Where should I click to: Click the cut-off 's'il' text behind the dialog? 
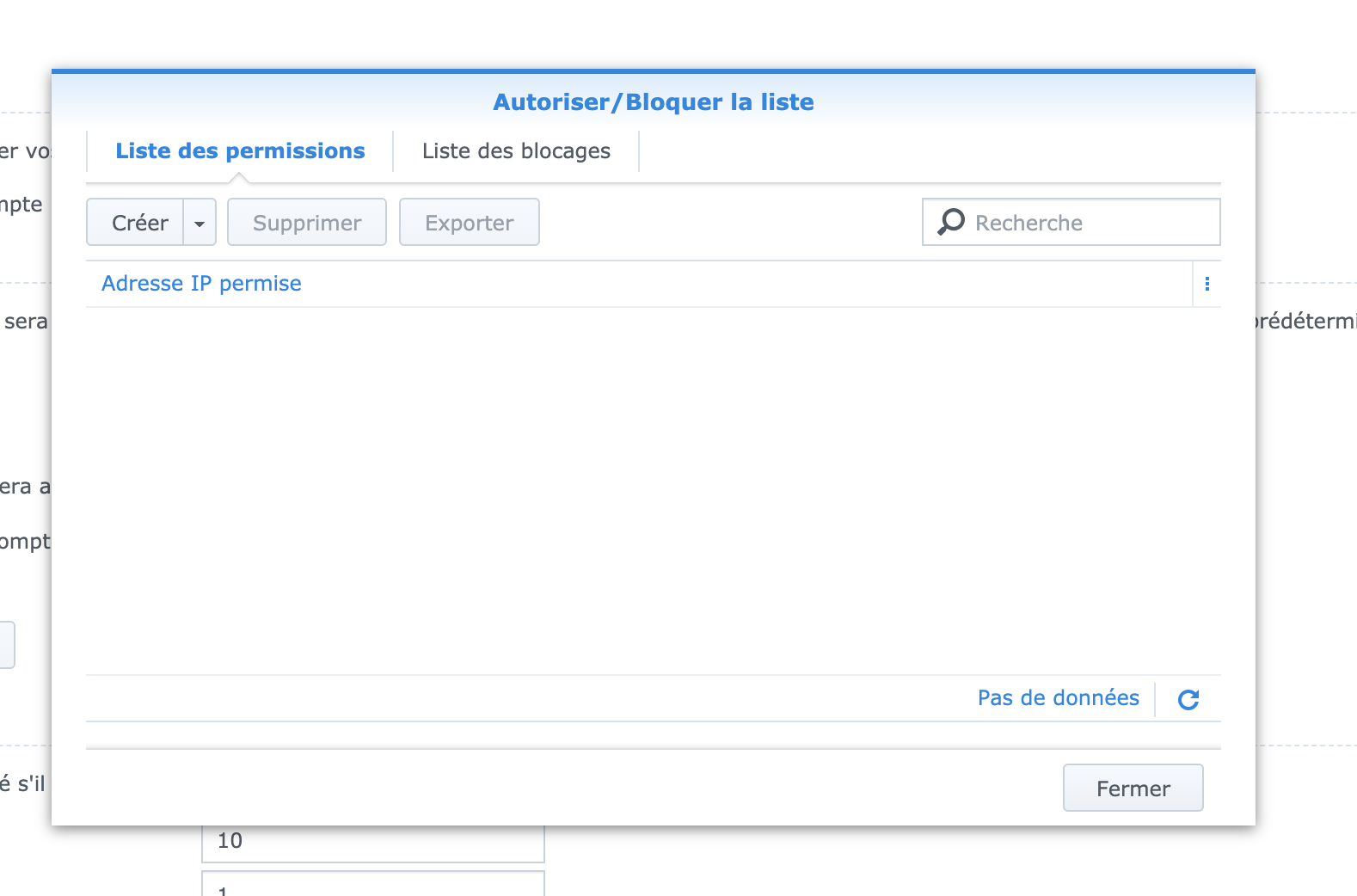(x=23, y=784)
